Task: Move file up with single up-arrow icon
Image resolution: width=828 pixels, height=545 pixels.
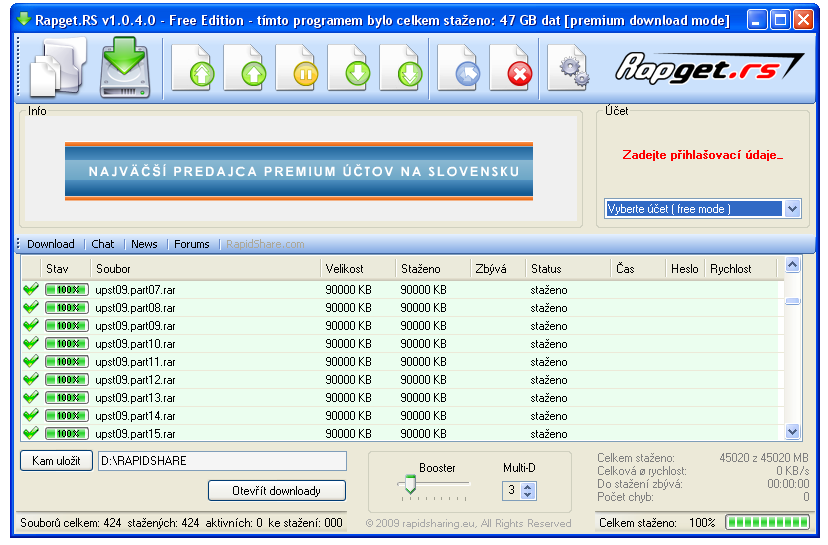Action: pyautogui.click(x=244, y=68)
